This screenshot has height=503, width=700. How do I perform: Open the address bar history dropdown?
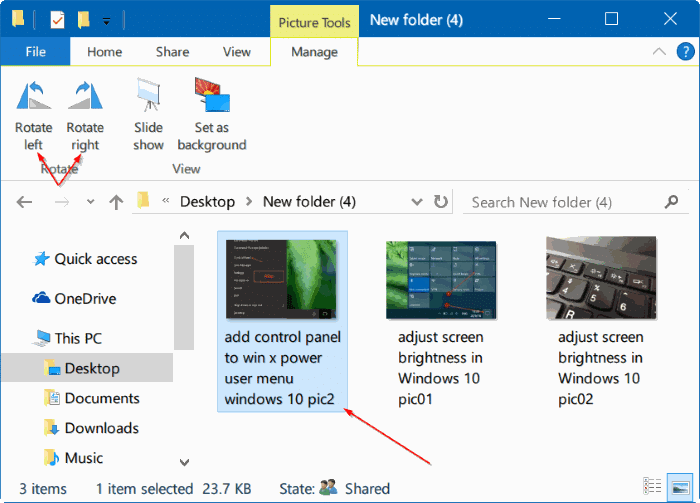417,202
